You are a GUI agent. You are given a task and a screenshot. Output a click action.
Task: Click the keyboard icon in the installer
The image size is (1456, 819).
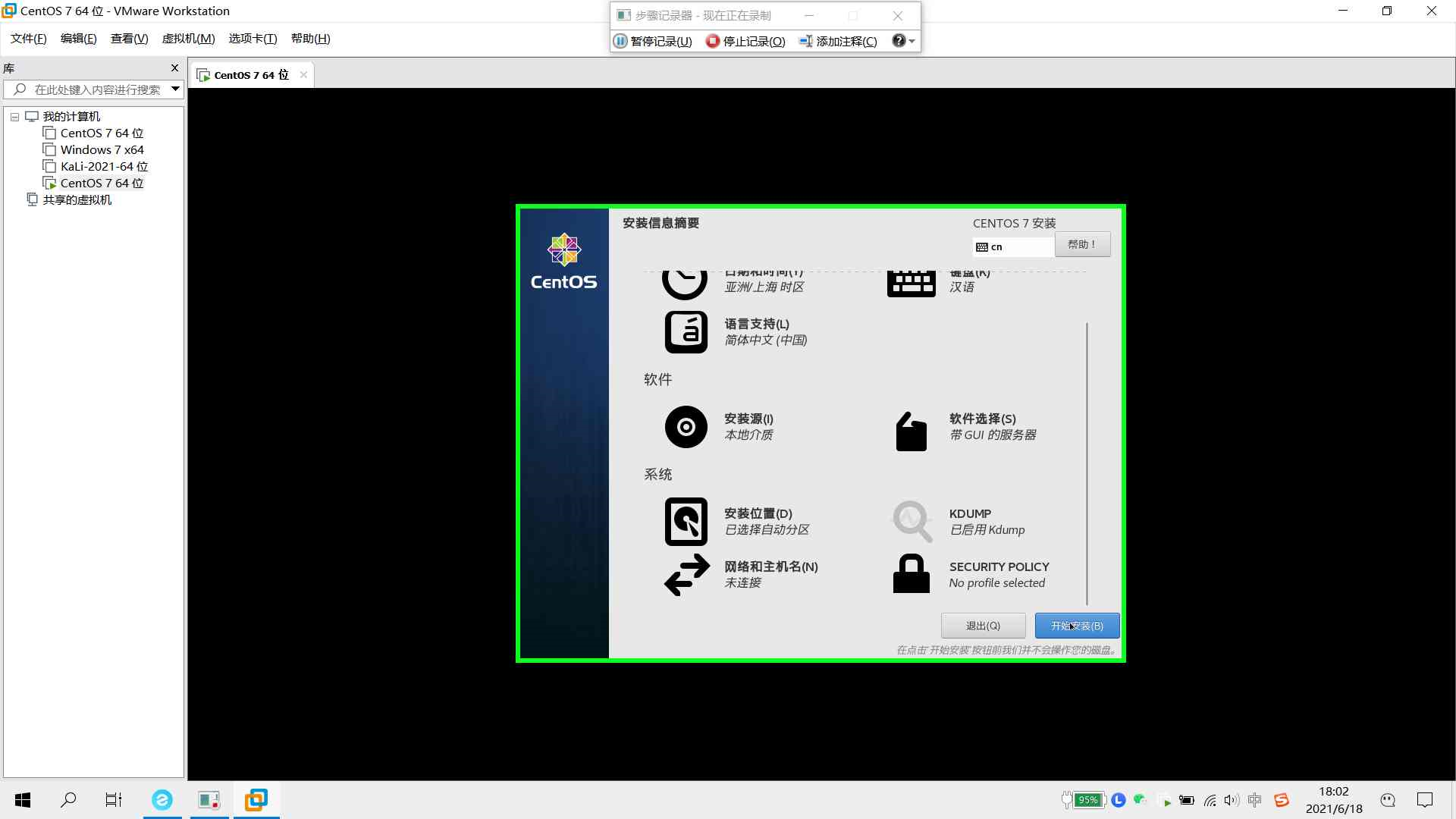click(912, 284)
